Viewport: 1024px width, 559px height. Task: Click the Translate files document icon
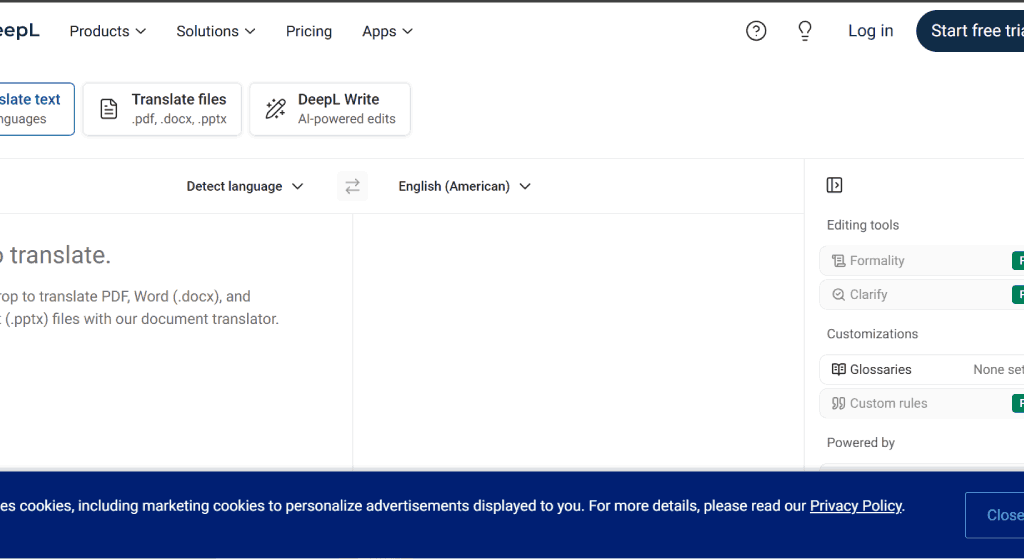[x=109, y=109]
